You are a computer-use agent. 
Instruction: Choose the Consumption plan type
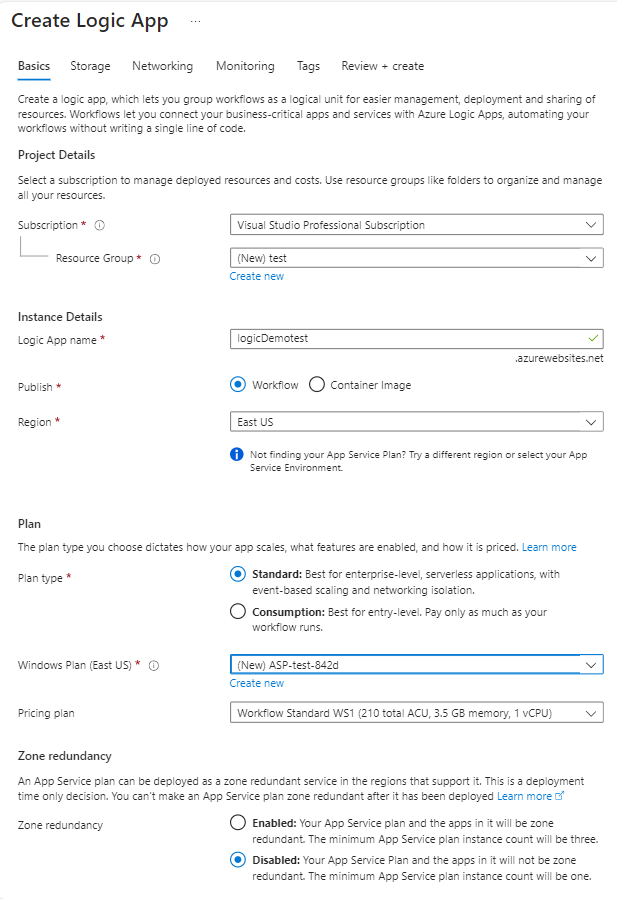238,611
